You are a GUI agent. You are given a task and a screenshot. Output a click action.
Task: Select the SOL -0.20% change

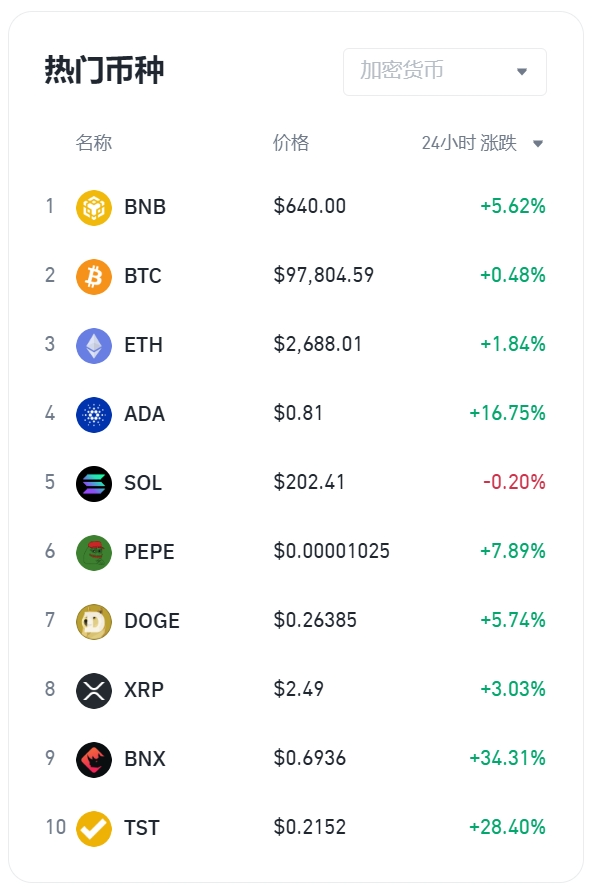coord(514,482)
